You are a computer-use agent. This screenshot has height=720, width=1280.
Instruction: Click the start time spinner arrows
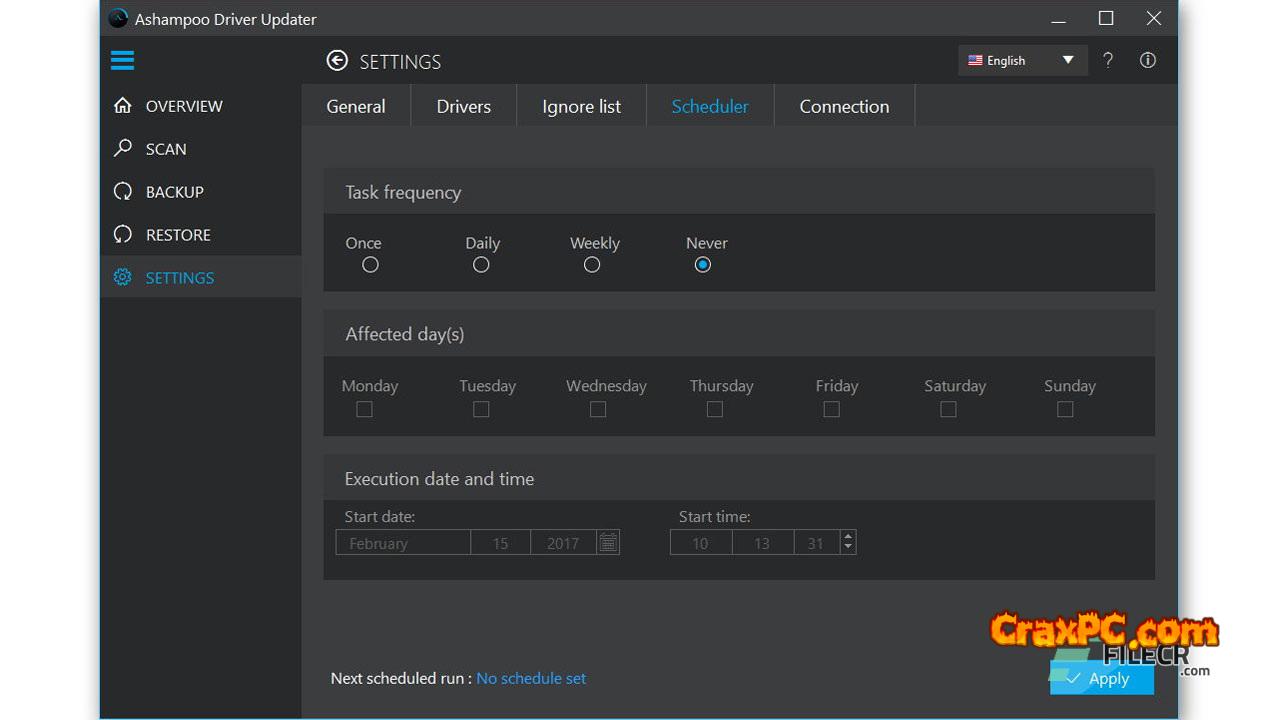tap(848, 542)
